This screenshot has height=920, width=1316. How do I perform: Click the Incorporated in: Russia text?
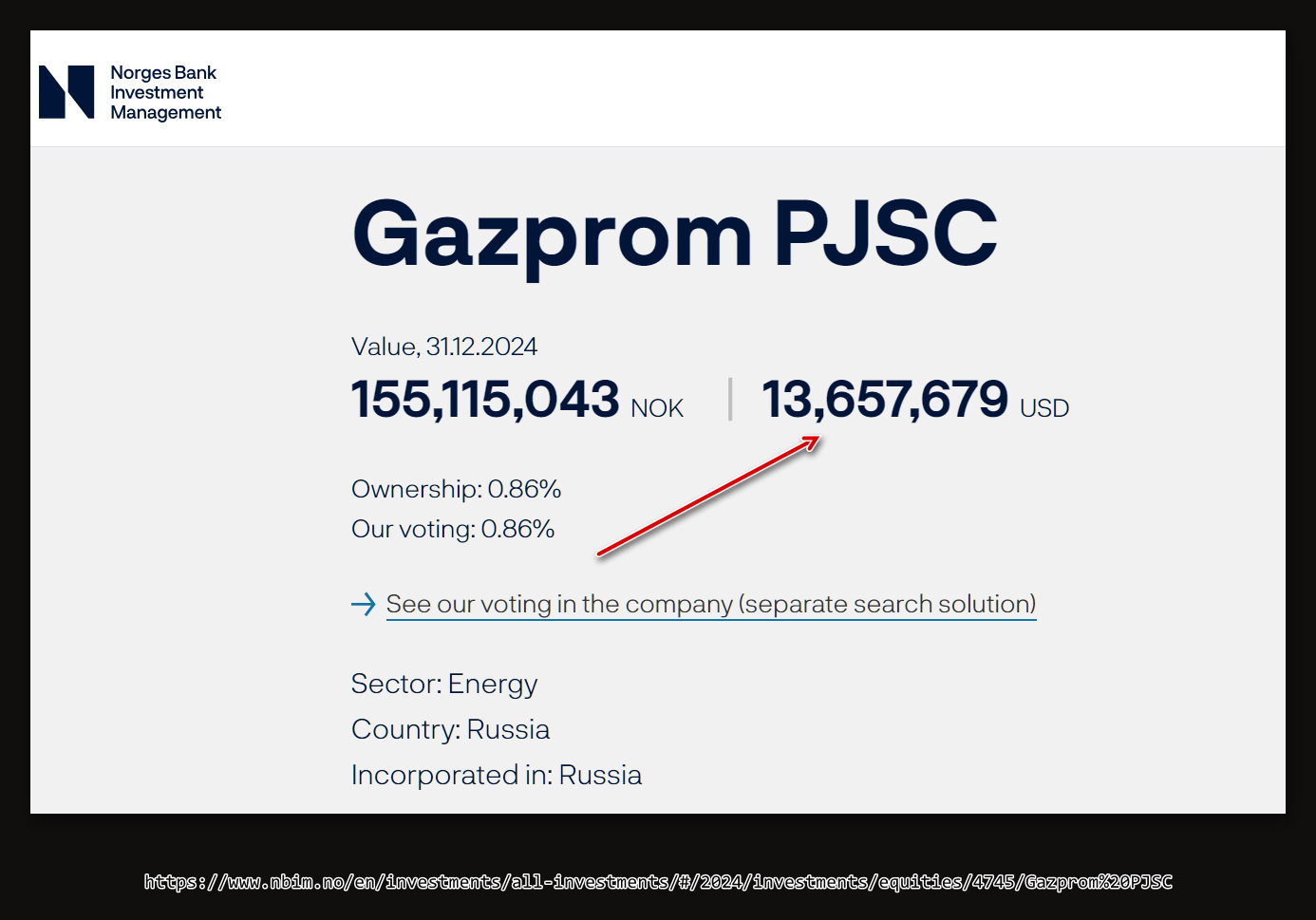(x=497, y=775)
